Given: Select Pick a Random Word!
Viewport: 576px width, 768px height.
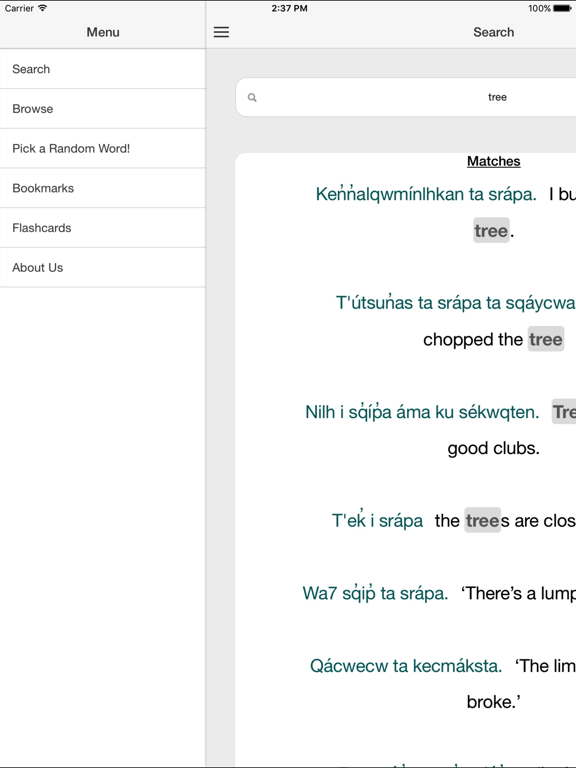Looking at the screenshot, I should point(103,148).
